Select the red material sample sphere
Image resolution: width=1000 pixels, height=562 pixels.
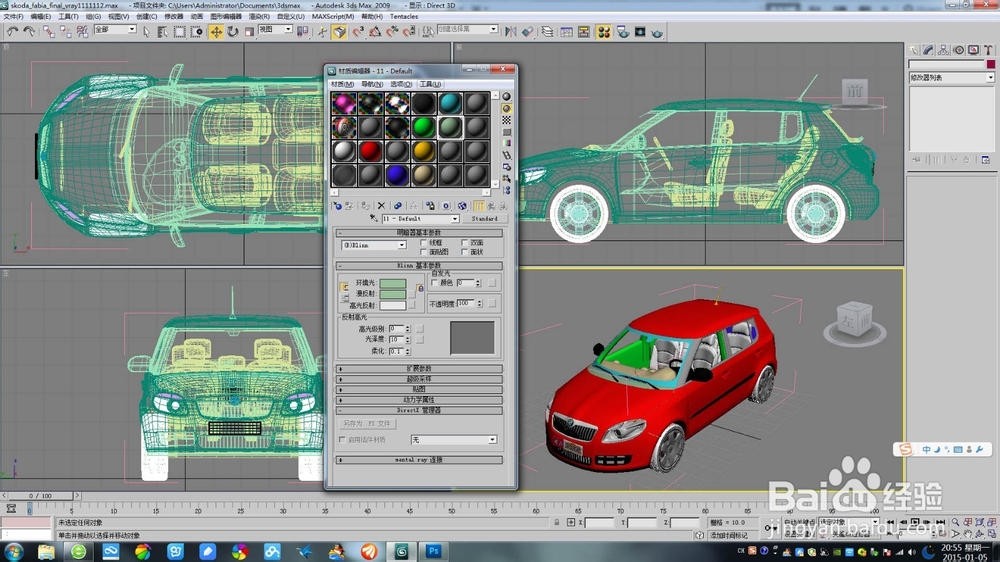[x=370, y=151]
